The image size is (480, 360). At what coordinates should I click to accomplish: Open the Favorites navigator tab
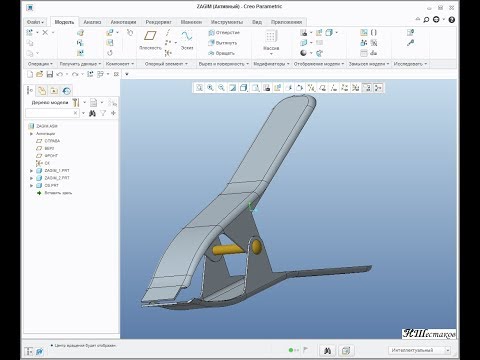54,90
